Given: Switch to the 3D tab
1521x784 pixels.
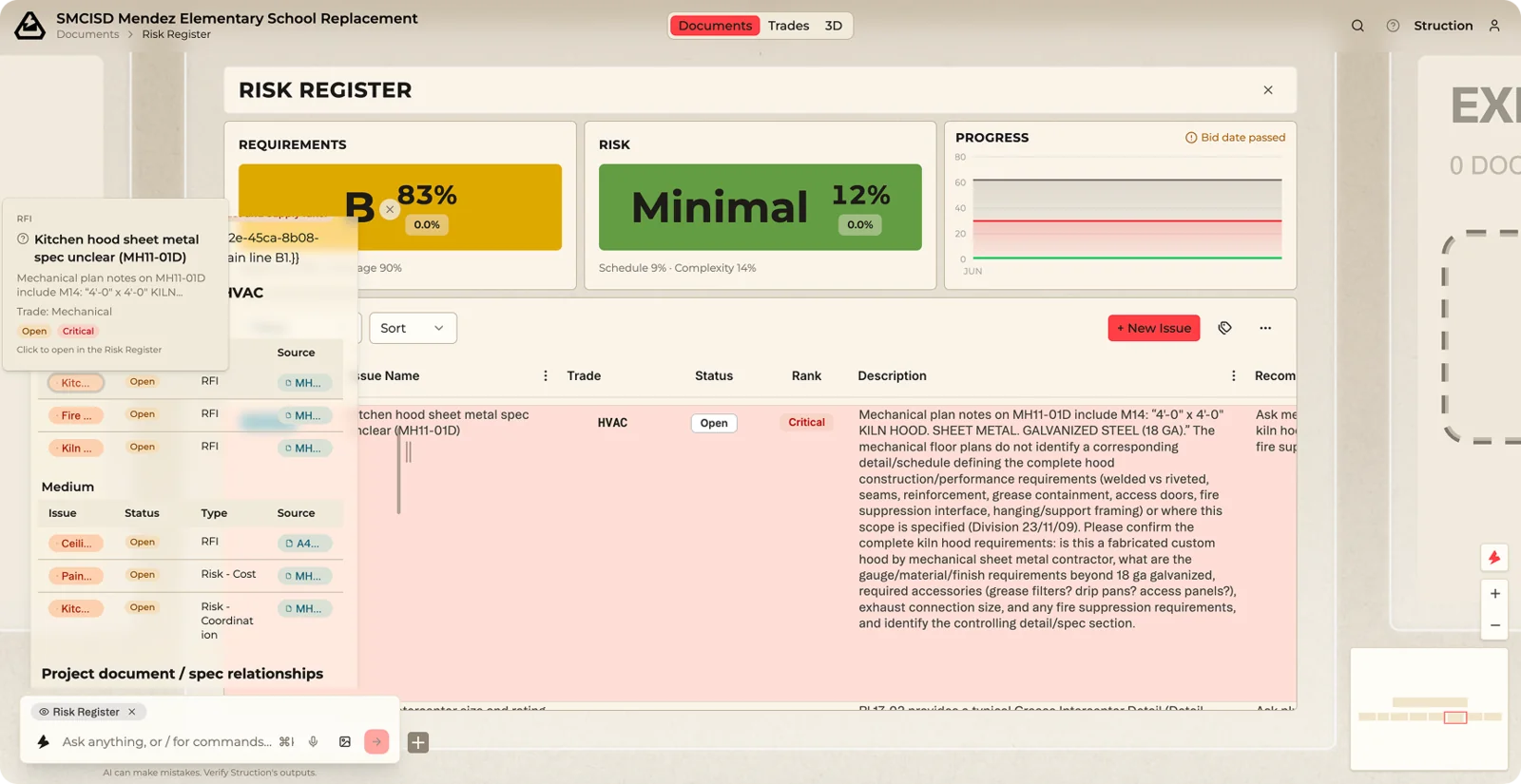Looking at the screenshot, I should point(834,26).
